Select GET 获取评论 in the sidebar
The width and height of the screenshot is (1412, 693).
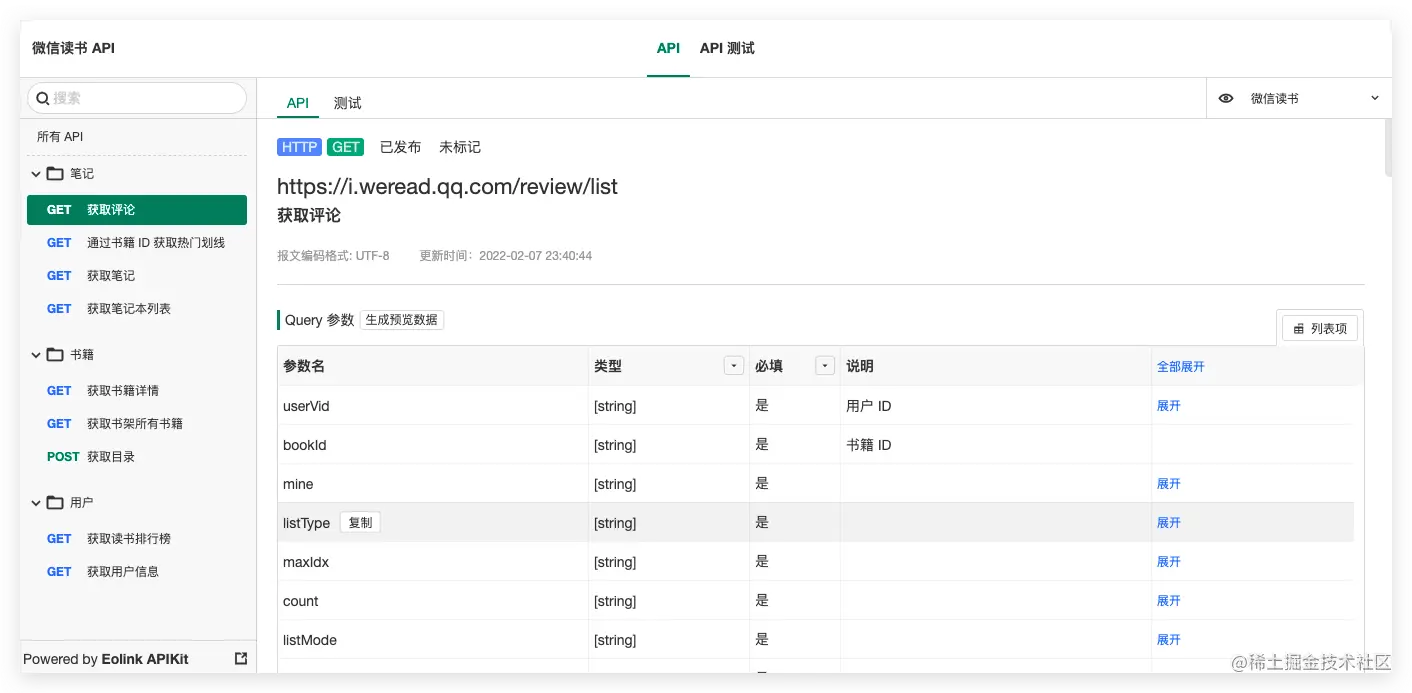[137, 210]
